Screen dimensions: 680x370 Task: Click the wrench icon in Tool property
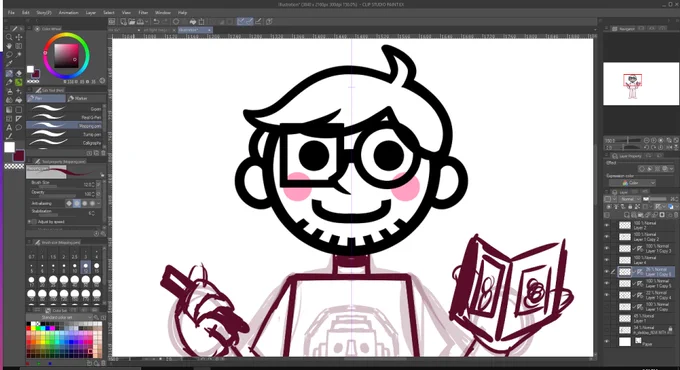pyautogui.click(x=103, y=234)
